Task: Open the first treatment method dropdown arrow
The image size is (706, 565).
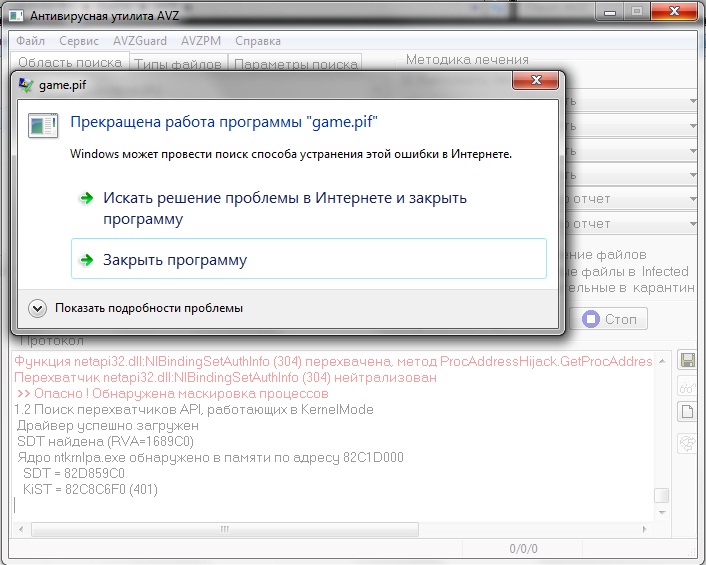Action: (693, 101)
